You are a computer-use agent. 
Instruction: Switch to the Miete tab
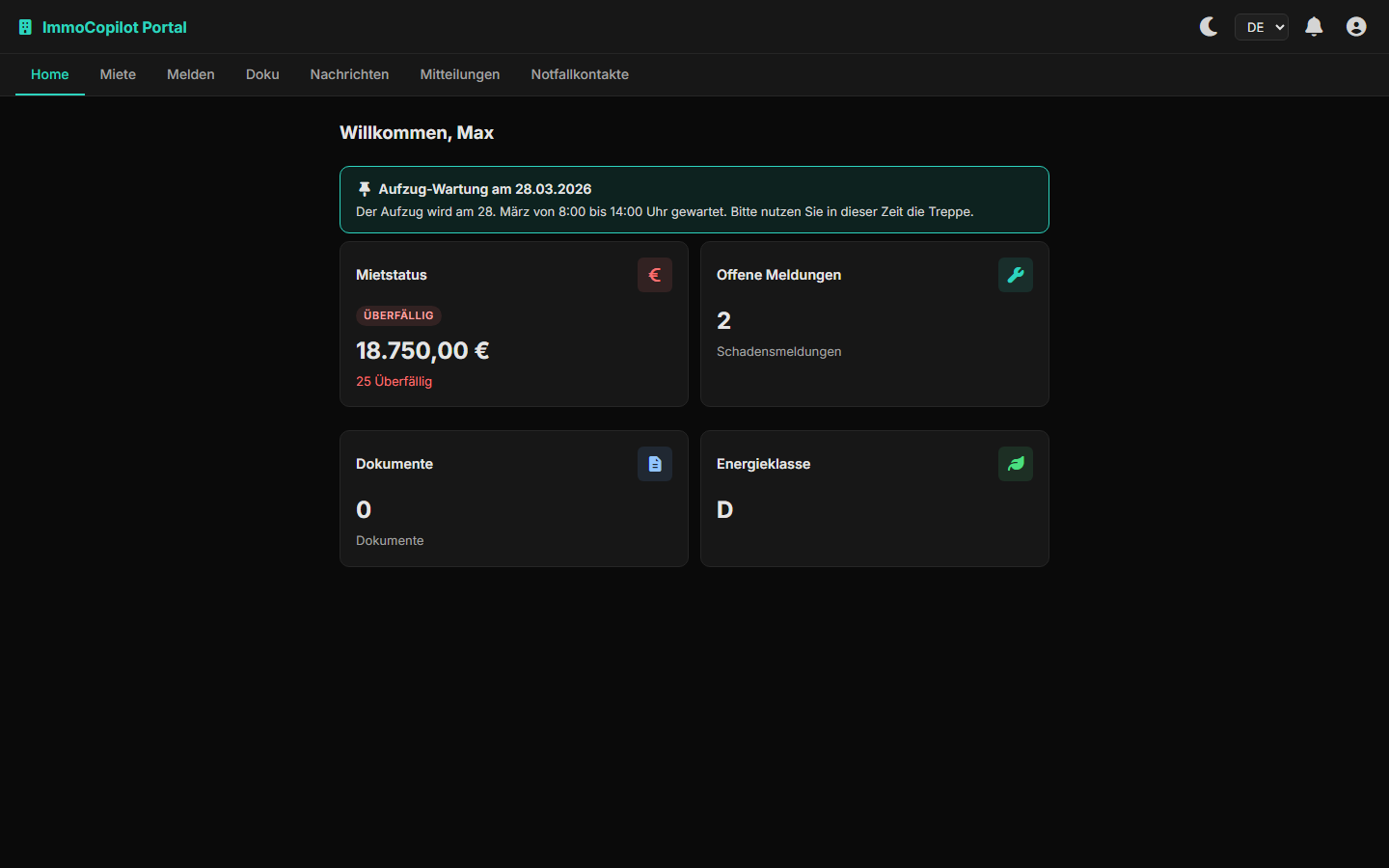click(118, 74)
